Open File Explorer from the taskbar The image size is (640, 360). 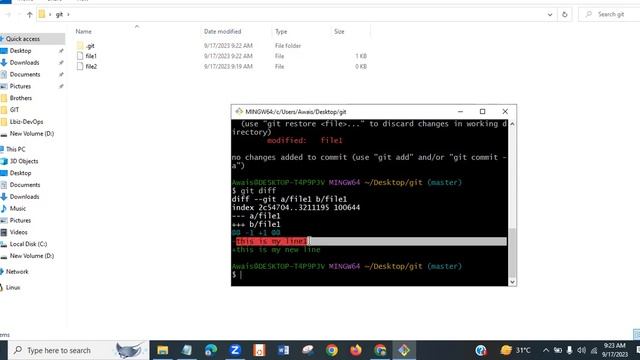click(x=162, y=350)
